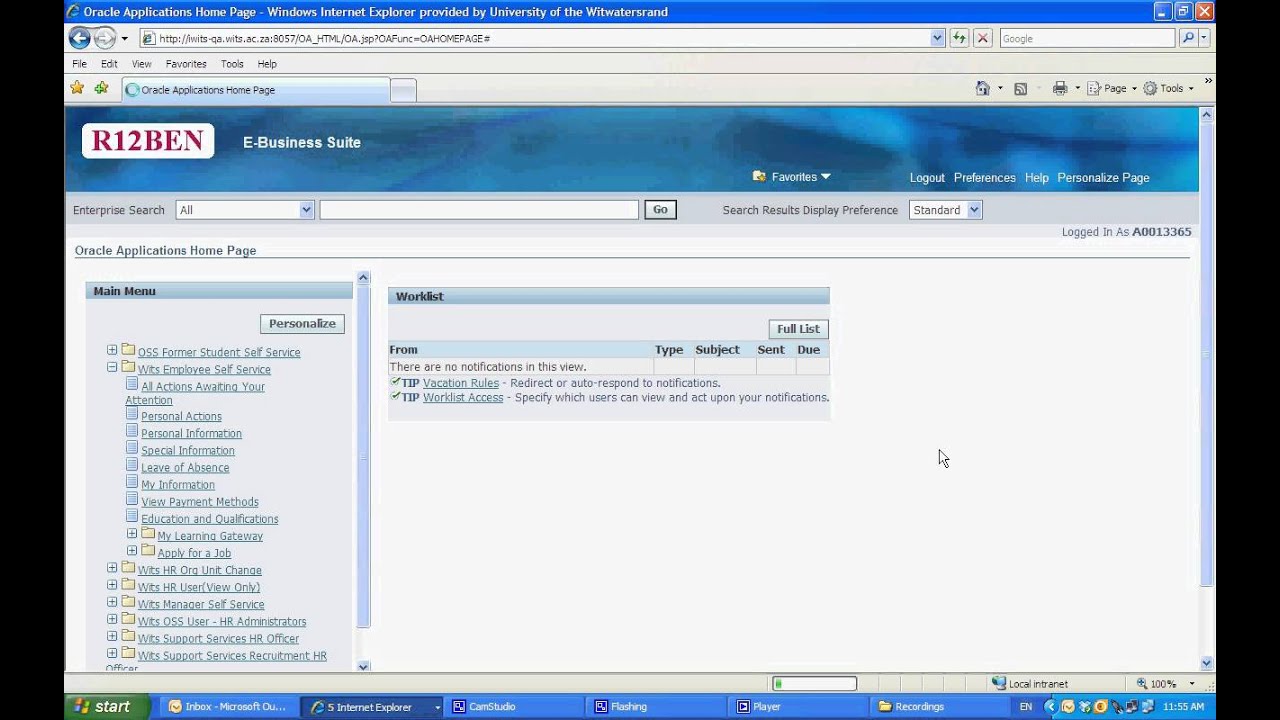Click page vertical scrollbar down arrow

coord(1206,663)
